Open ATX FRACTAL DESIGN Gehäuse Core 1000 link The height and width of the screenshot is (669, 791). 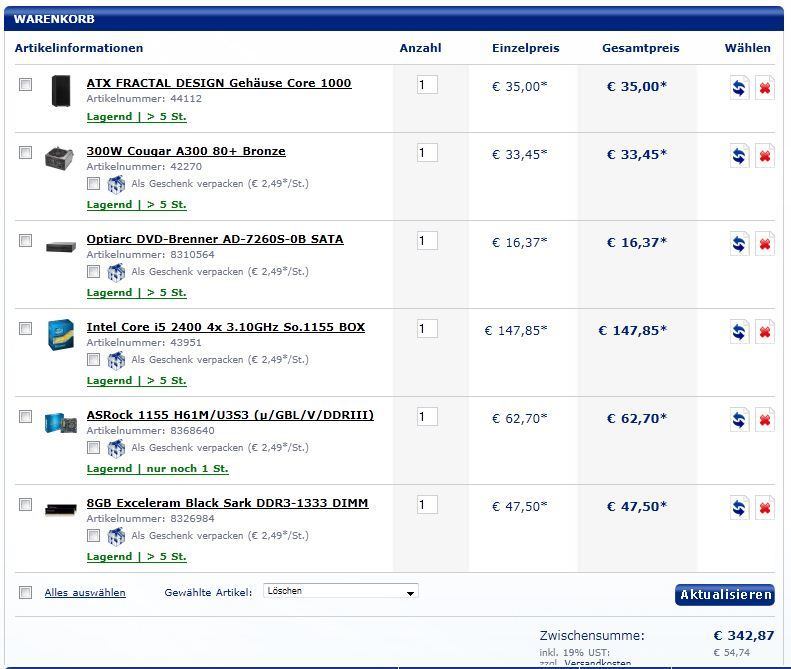(x=219, y=83)
